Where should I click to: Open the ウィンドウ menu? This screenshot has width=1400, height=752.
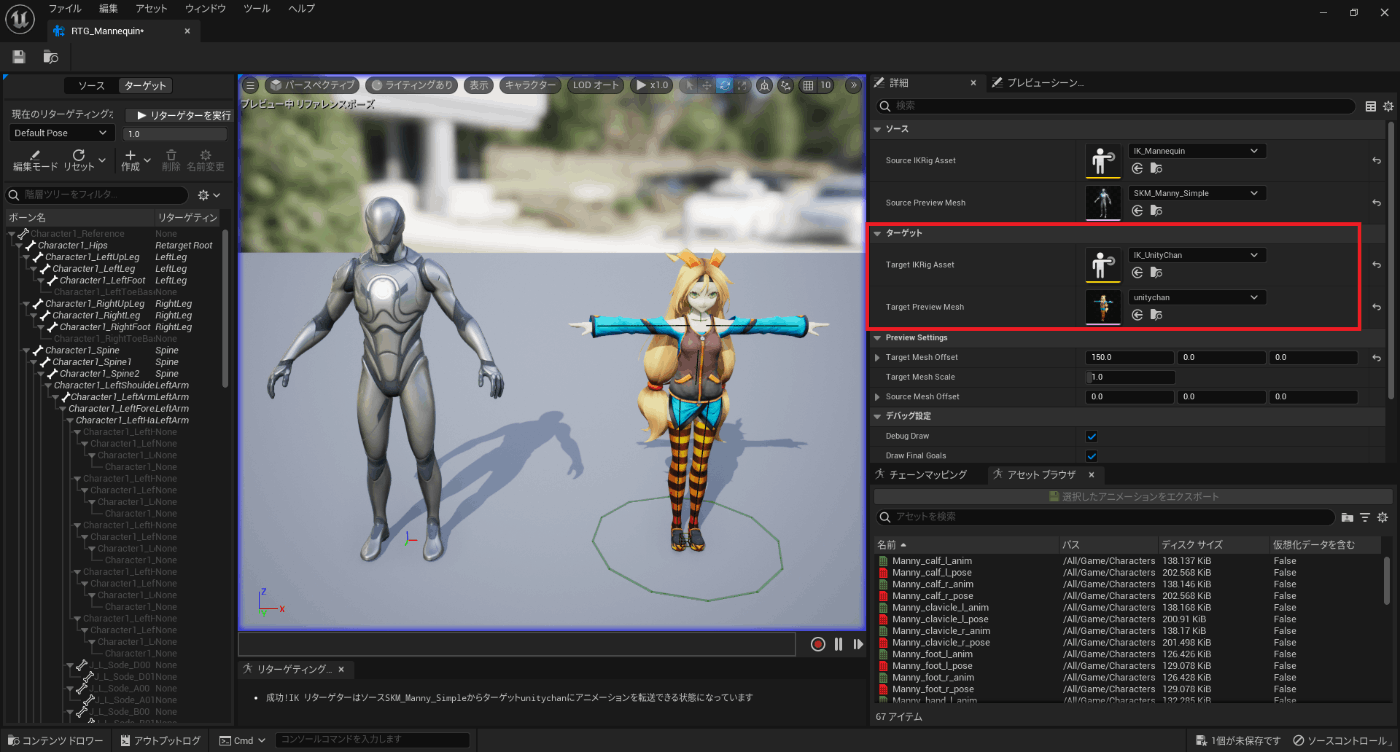coord(205,8)
